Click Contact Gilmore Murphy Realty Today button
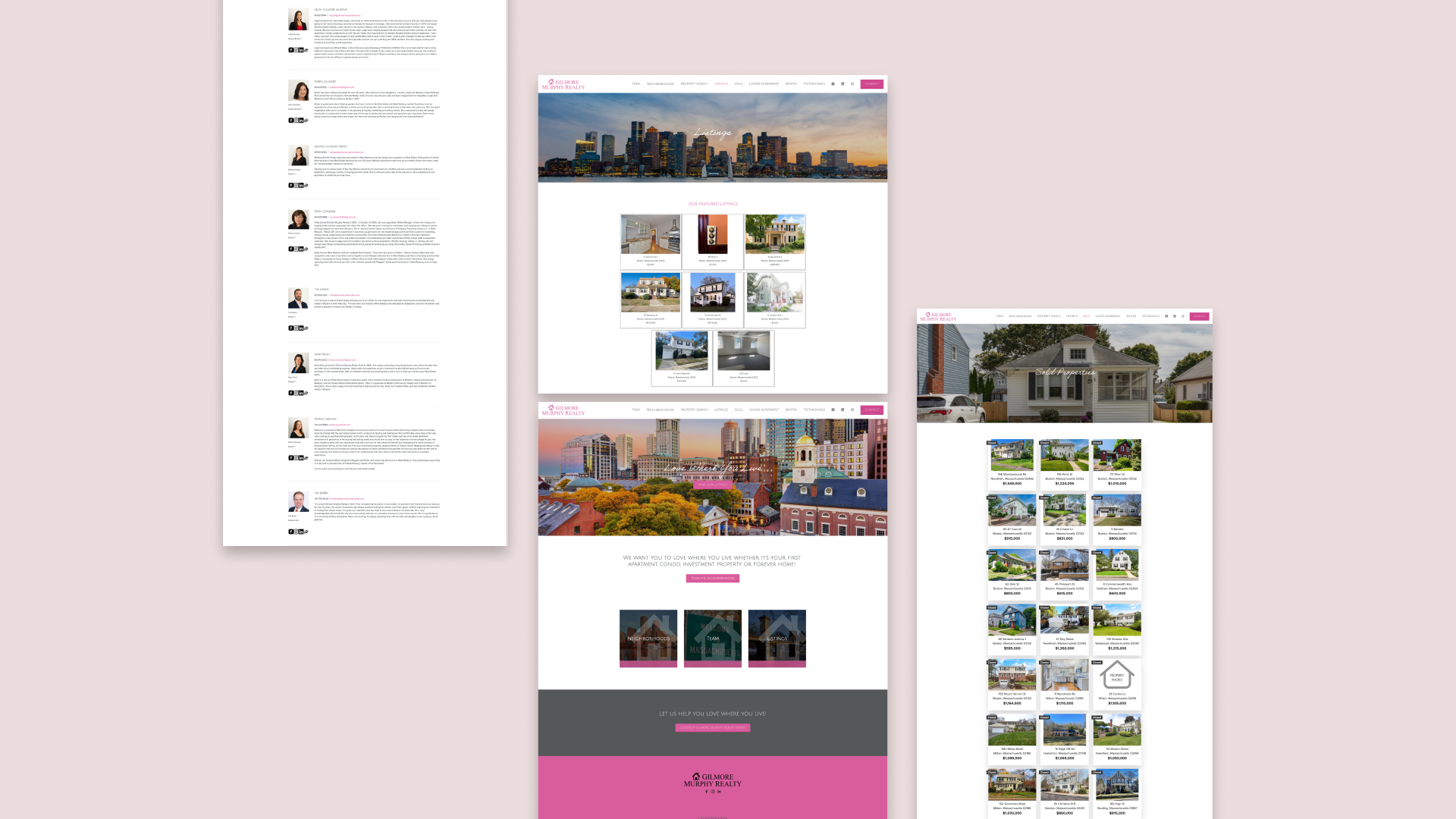Viewport: 1456px width, 819px height. click(712, 728)
